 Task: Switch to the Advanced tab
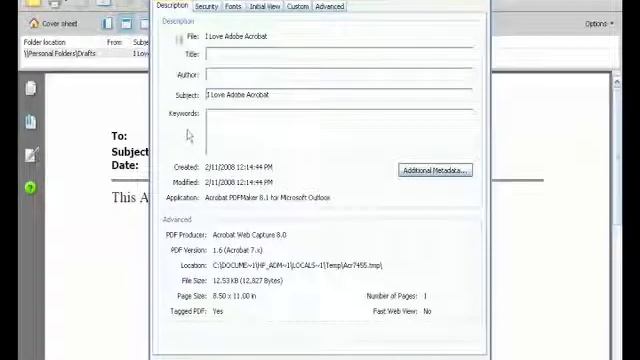[x=330, y=7]
